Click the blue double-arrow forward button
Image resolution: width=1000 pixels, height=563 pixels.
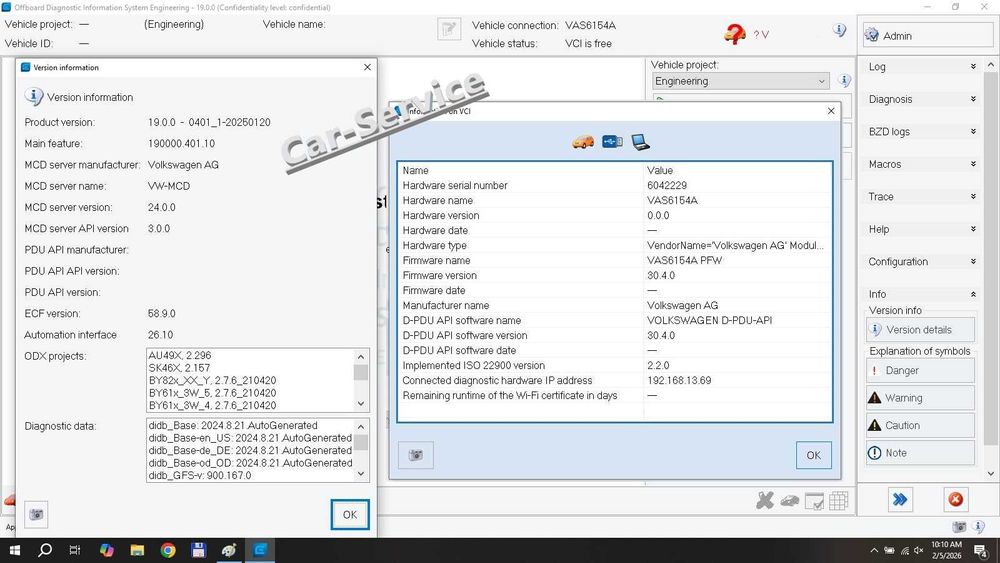[900, 499]
